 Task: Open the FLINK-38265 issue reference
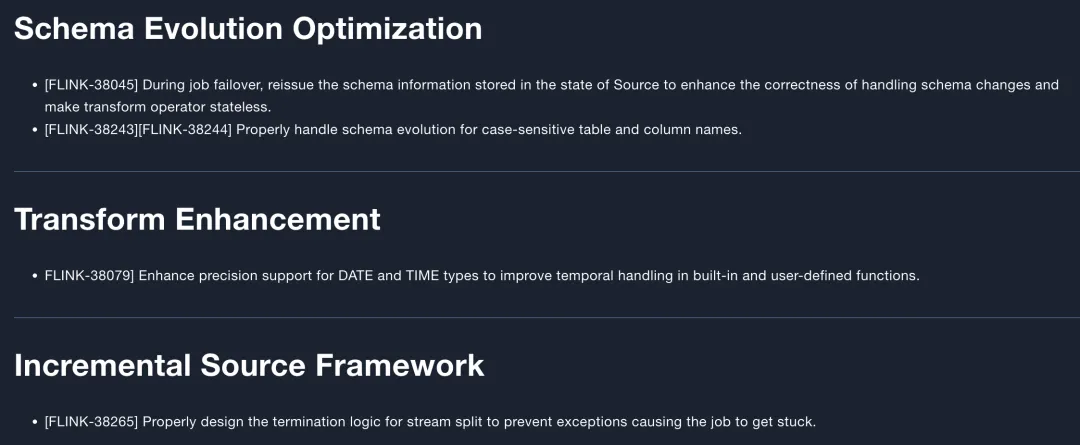point(91,421)
